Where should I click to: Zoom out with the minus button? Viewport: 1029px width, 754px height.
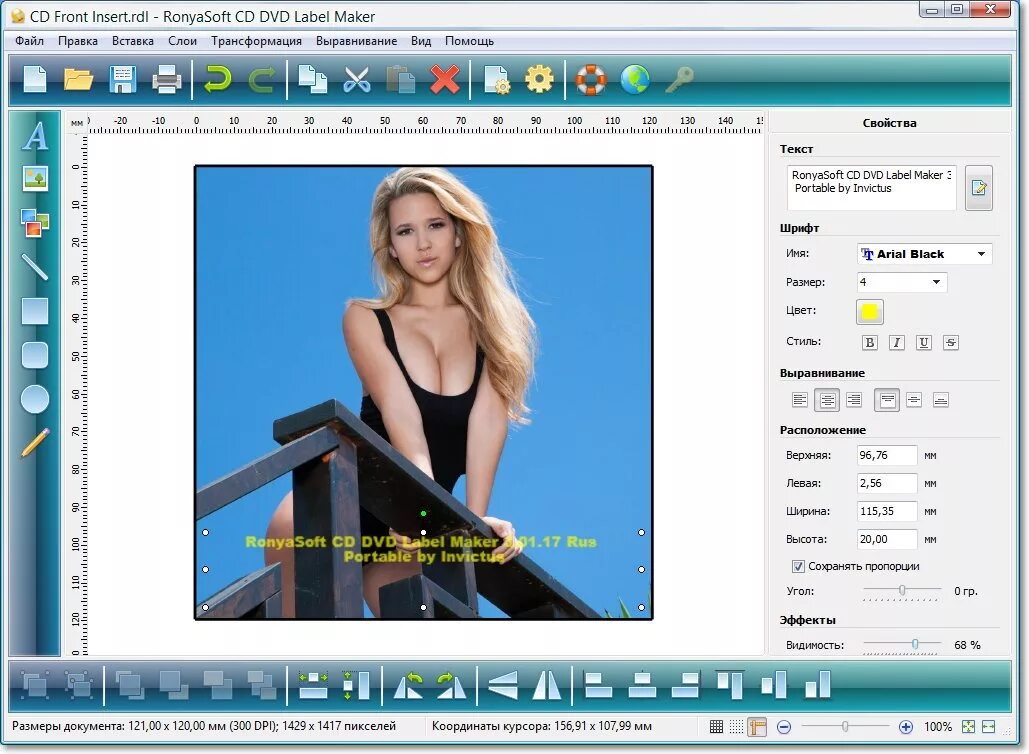[x=784, y=726]
